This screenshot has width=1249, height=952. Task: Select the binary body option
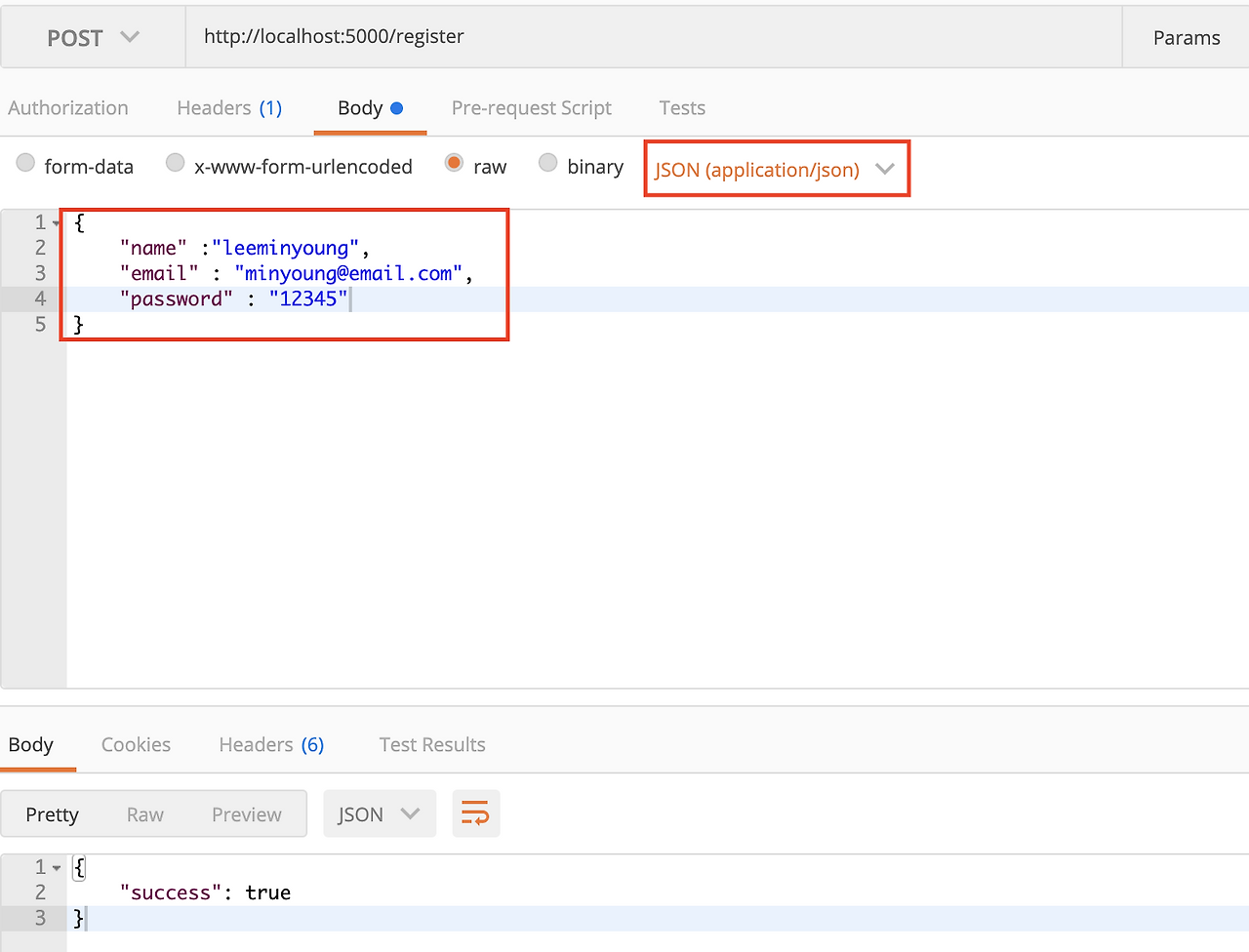[x=547, y=165]
